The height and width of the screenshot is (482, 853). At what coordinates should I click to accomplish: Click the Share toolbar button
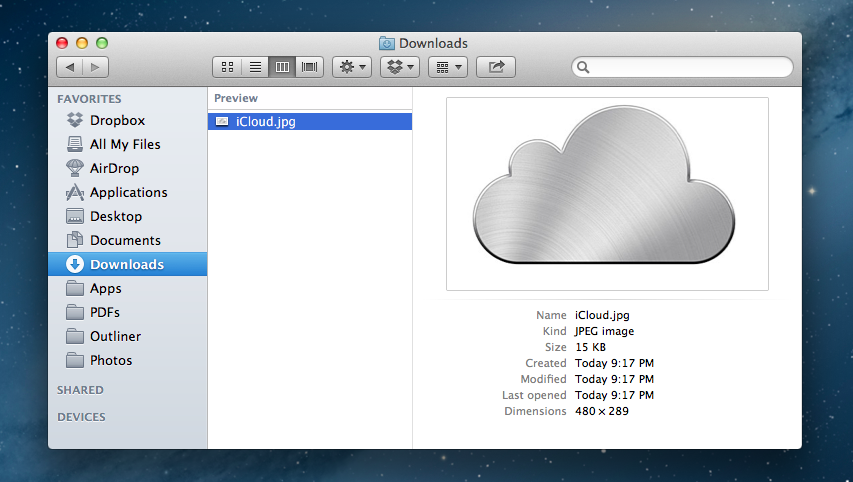(x=496, y=67)
